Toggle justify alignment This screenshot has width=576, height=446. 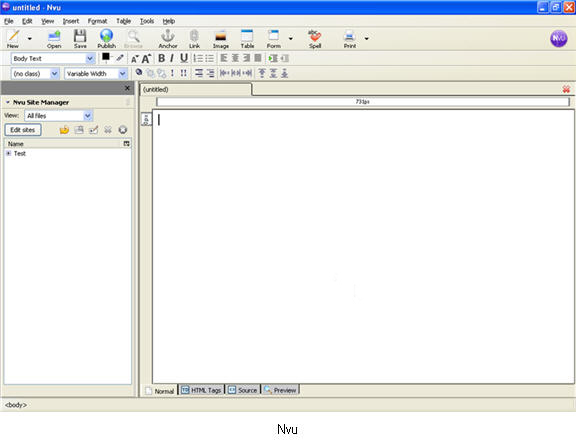(258, 58)
